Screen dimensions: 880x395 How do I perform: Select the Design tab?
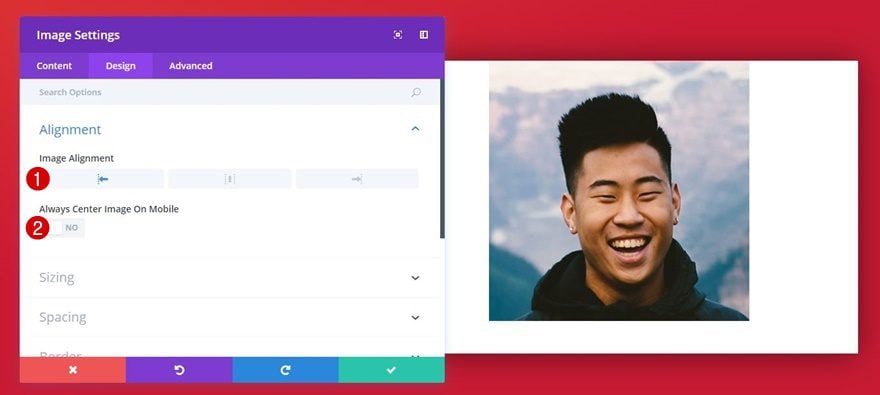click(x=121, y=66)
